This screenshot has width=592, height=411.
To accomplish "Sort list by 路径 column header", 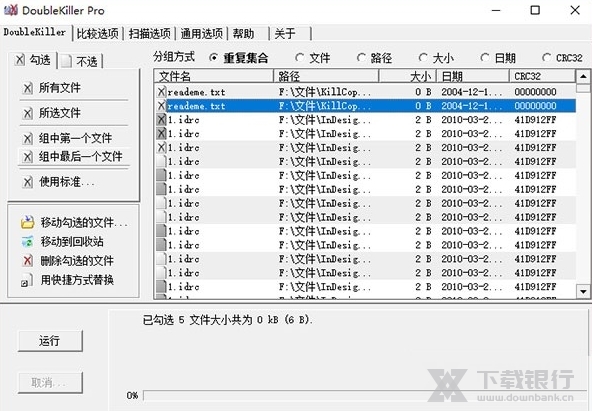I will pyautogui.click(x=326, y=76).
